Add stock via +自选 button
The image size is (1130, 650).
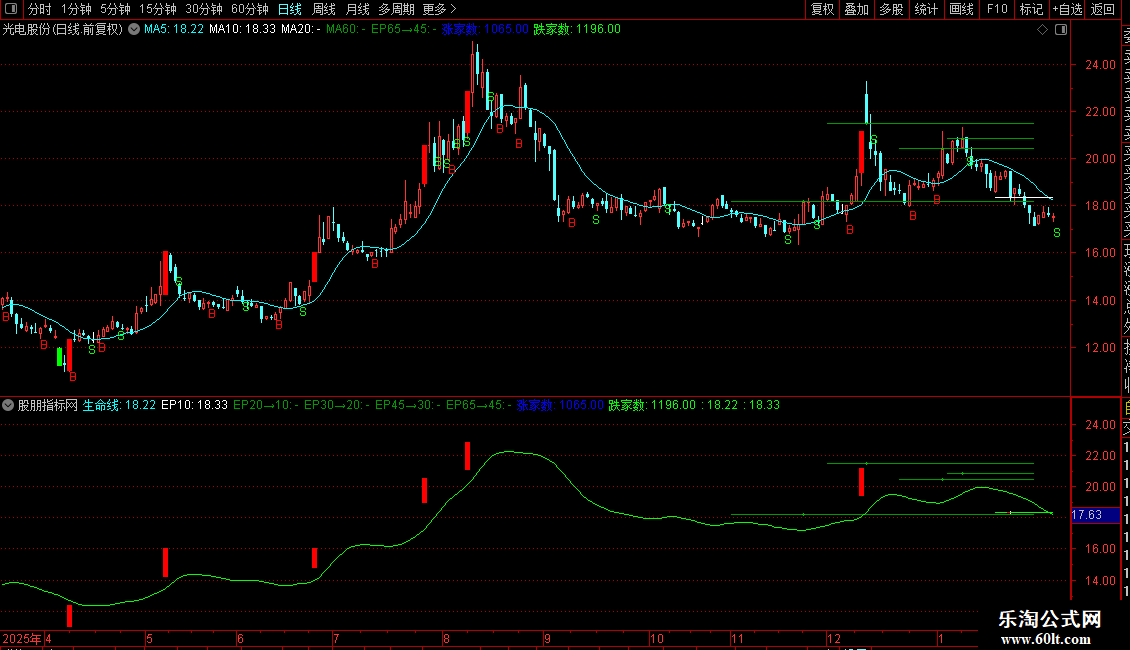pos(1067,9)
